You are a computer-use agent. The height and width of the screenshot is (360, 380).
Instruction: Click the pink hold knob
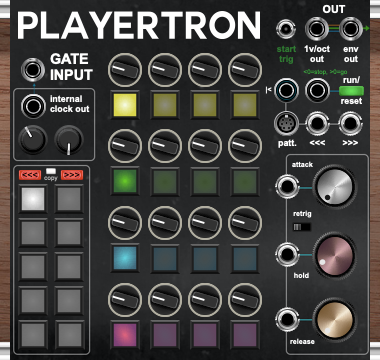click(x=334, y=256)
